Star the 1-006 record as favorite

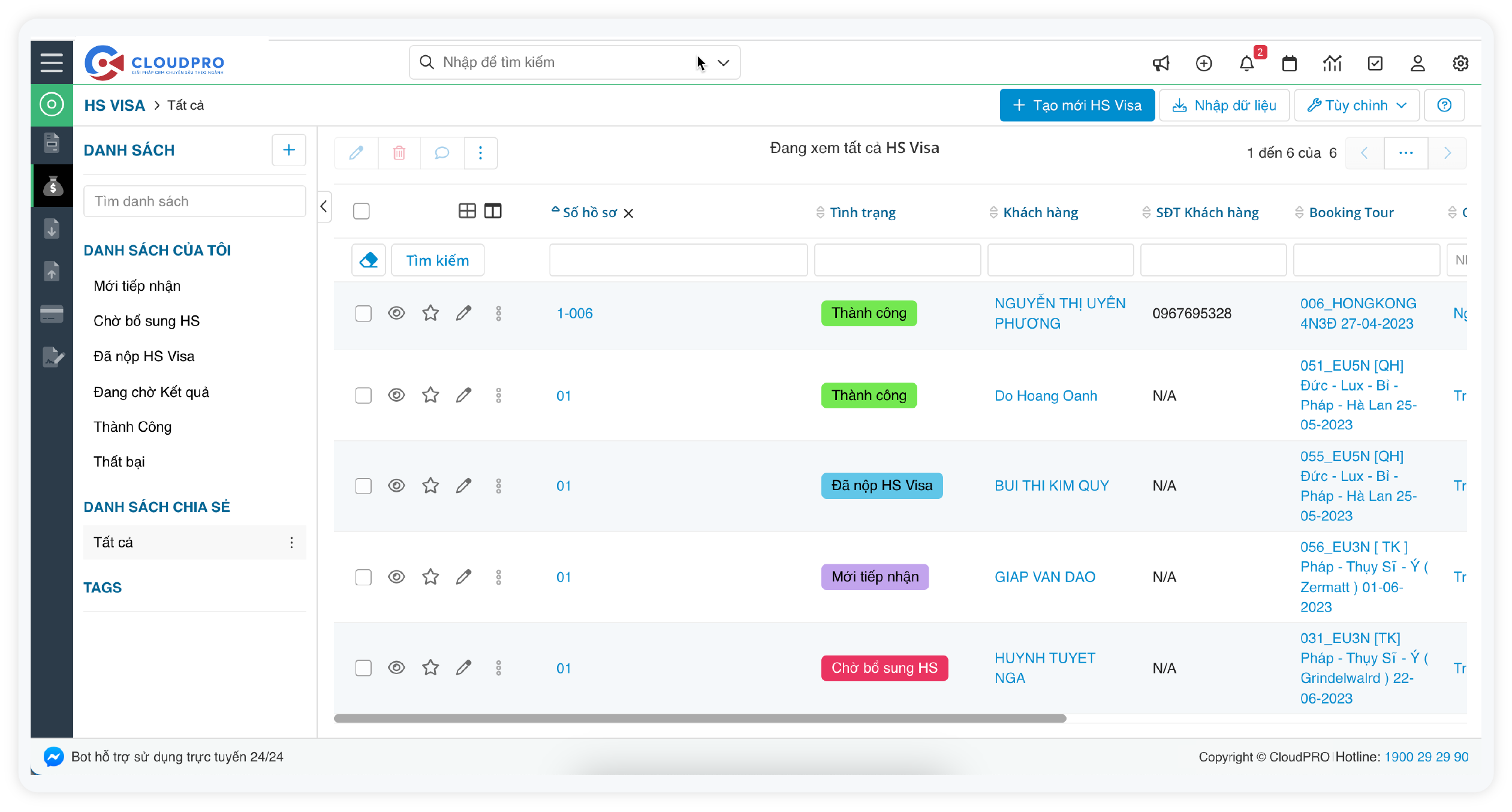tap(430, 313)
